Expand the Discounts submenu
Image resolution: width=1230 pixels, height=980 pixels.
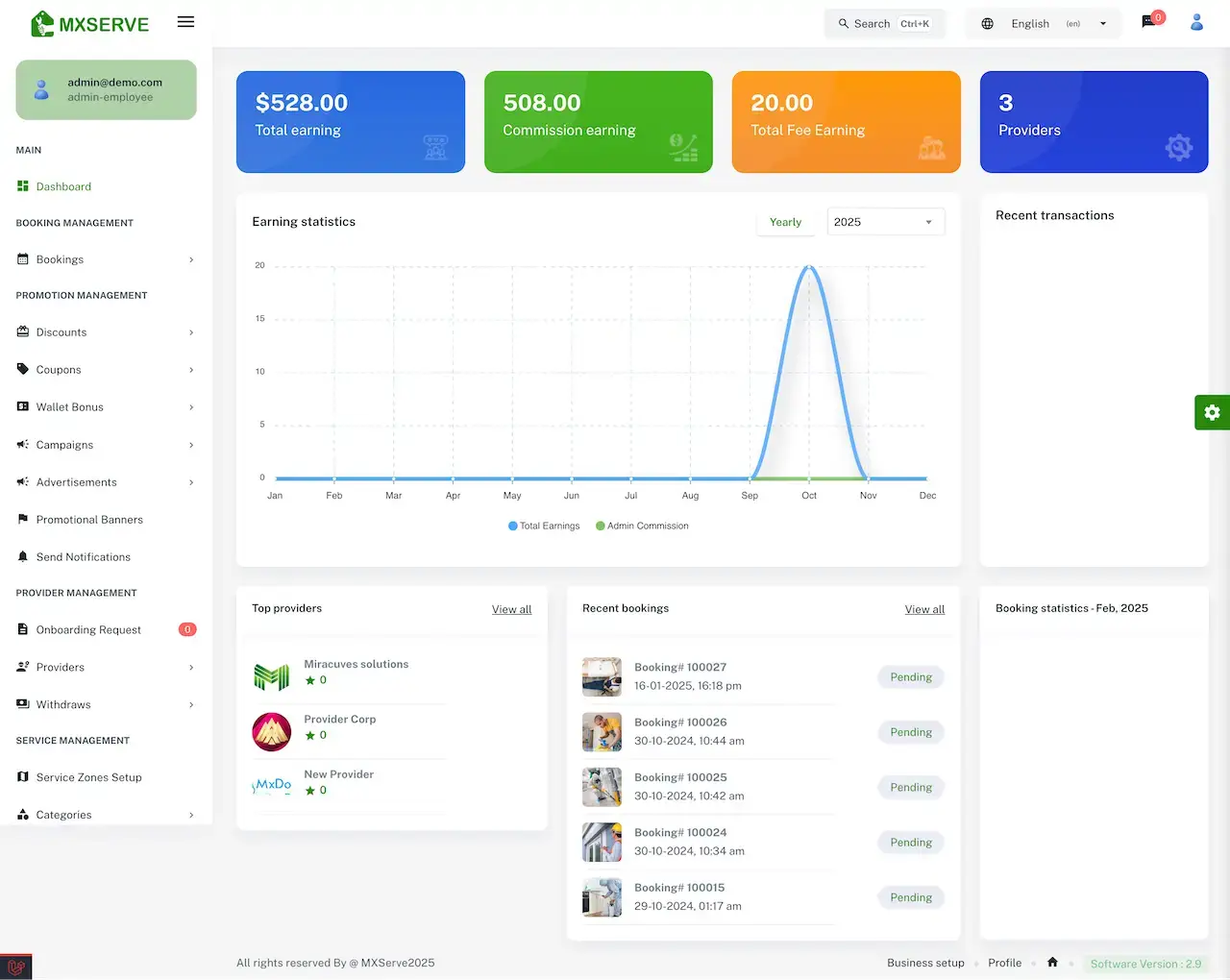pos(191,332)
